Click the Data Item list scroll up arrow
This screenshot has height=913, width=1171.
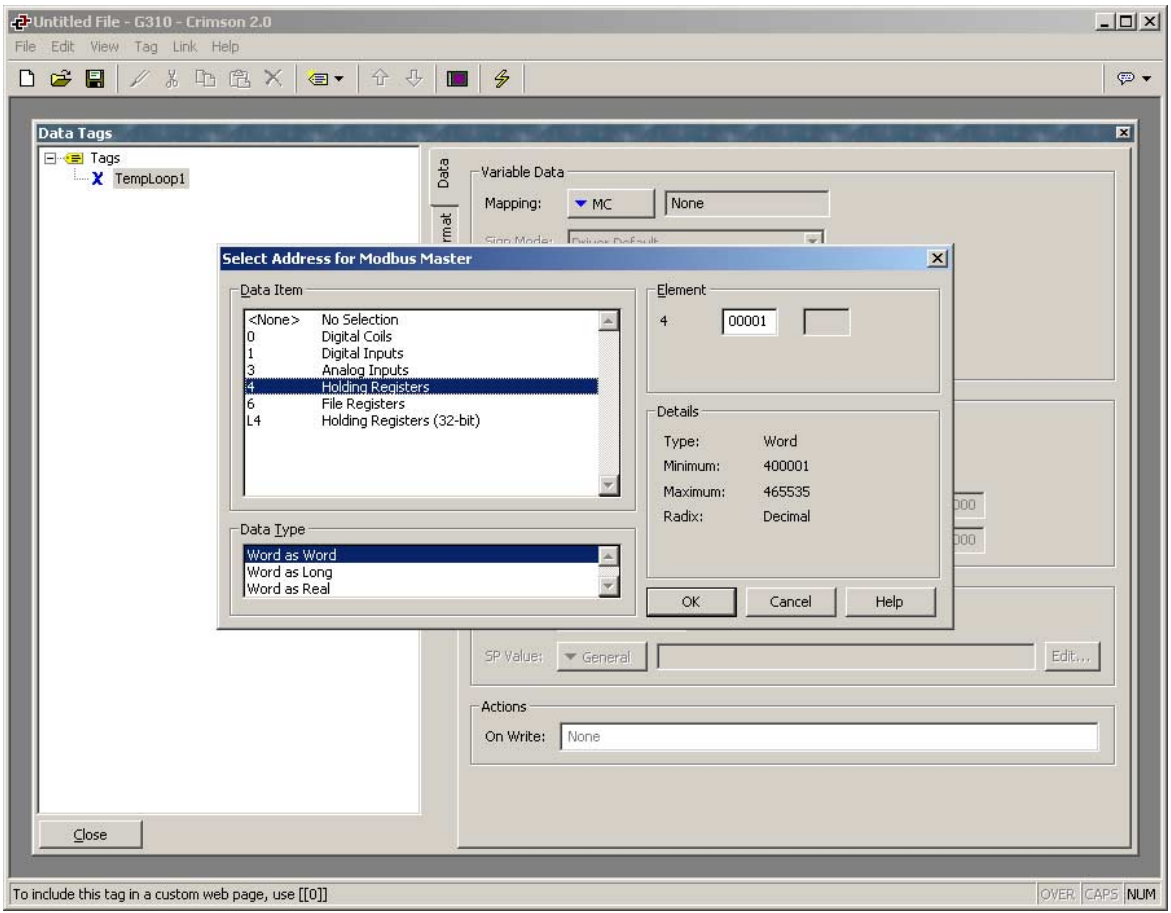point(609,320)
